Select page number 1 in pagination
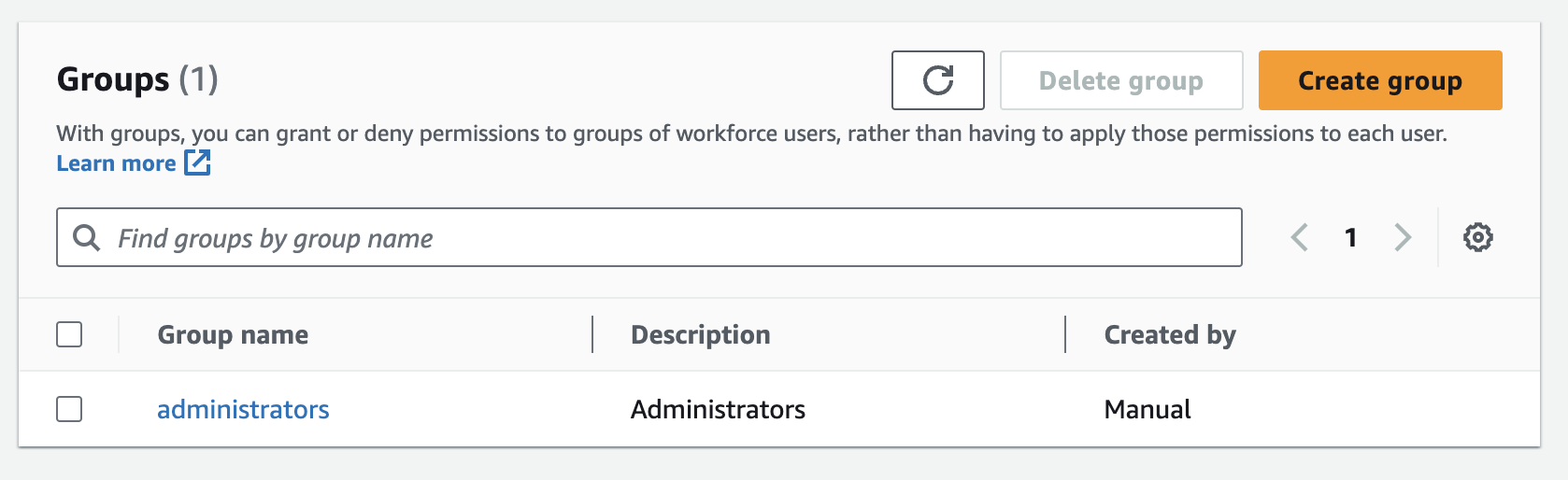The width and height of the screenshot is (1568, 480). click(1350, 237)
